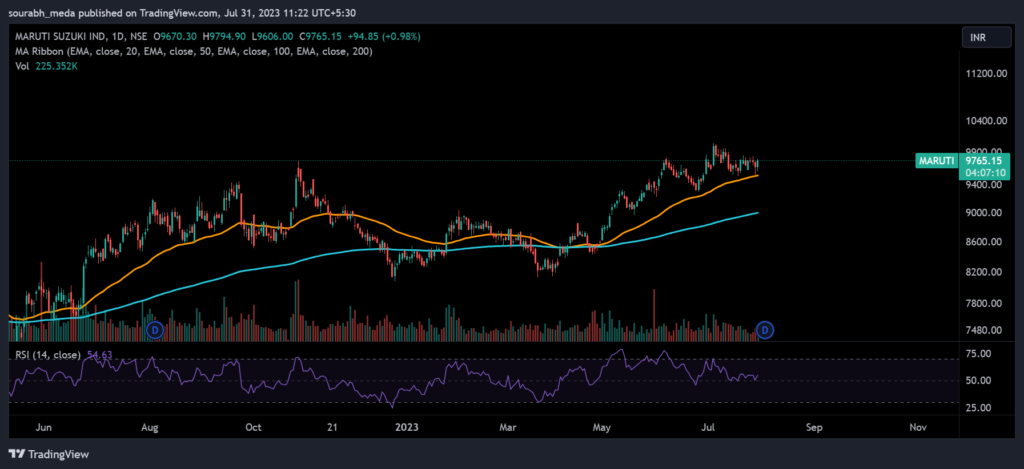Click the 7480.00 price axis label

(983, 330)
